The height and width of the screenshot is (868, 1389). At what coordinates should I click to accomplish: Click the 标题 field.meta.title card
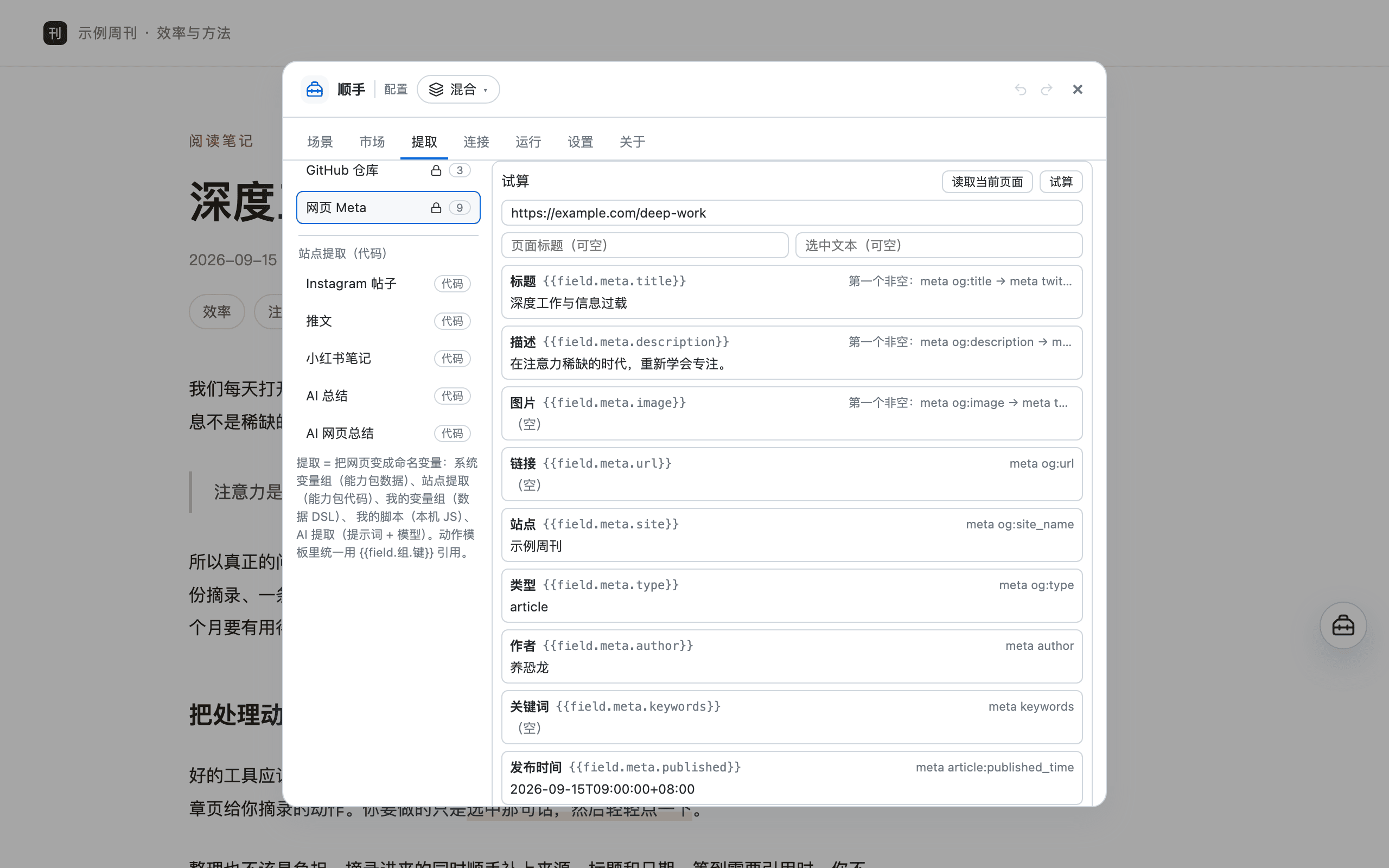tap(792, 292)
